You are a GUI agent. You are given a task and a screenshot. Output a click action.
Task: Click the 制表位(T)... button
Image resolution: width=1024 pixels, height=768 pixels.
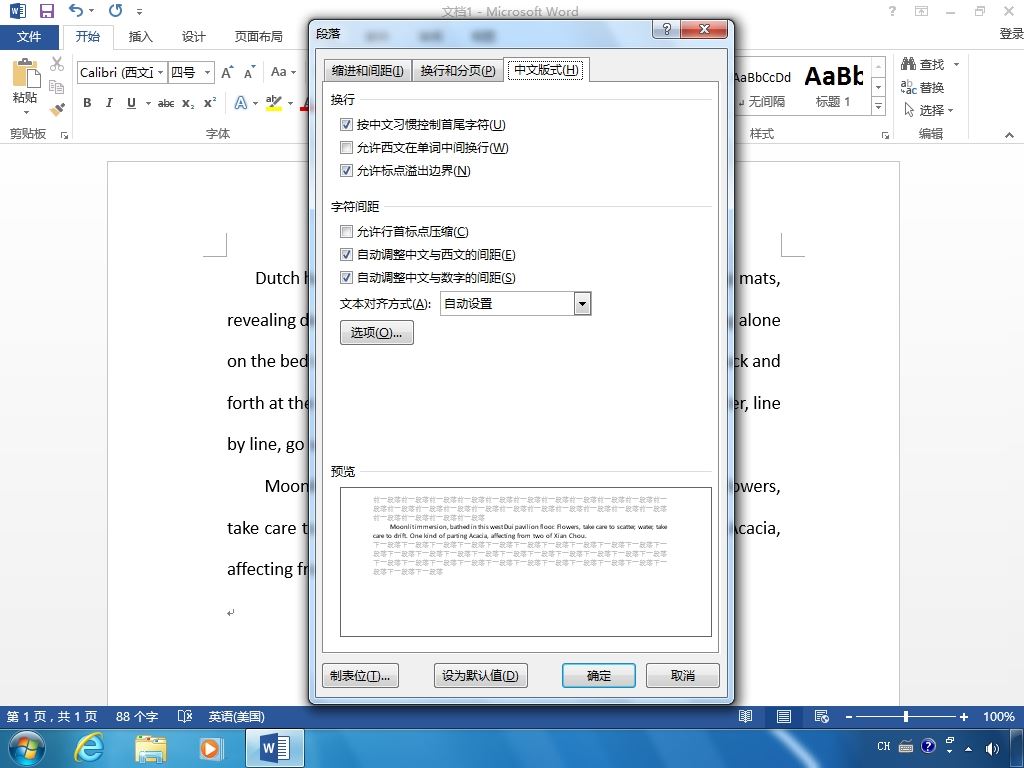pyautogui.click(x=360, y=675)
